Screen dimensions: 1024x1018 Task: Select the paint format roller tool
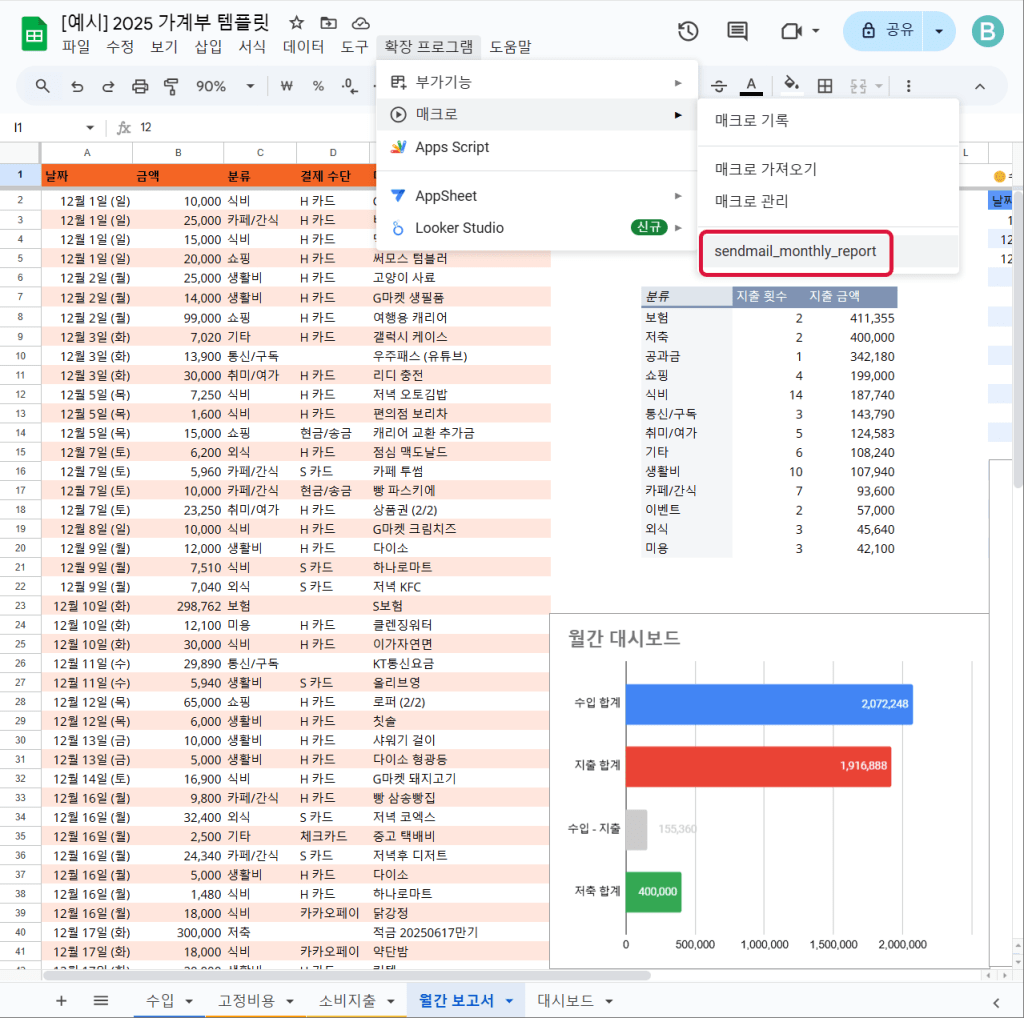tap(170, 86)
